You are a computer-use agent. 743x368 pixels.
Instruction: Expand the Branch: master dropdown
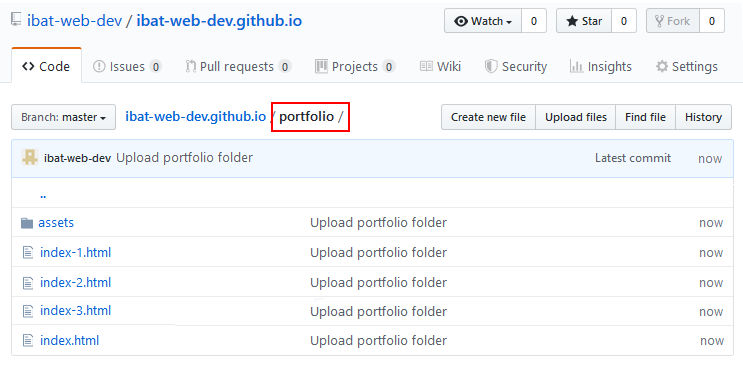coord(63,117)
